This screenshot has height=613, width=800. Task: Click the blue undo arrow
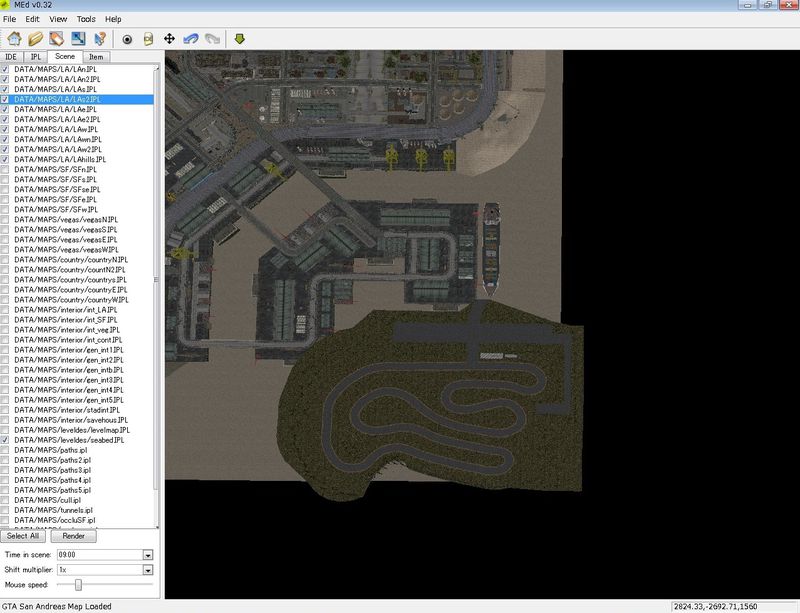(x=191, y=39)
